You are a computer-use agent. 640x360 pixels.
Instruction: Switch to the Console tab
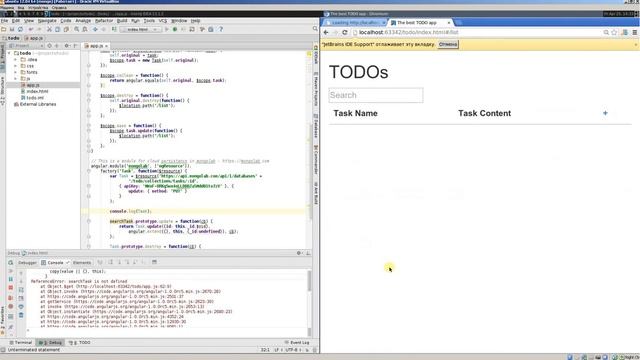coord(55,262)
